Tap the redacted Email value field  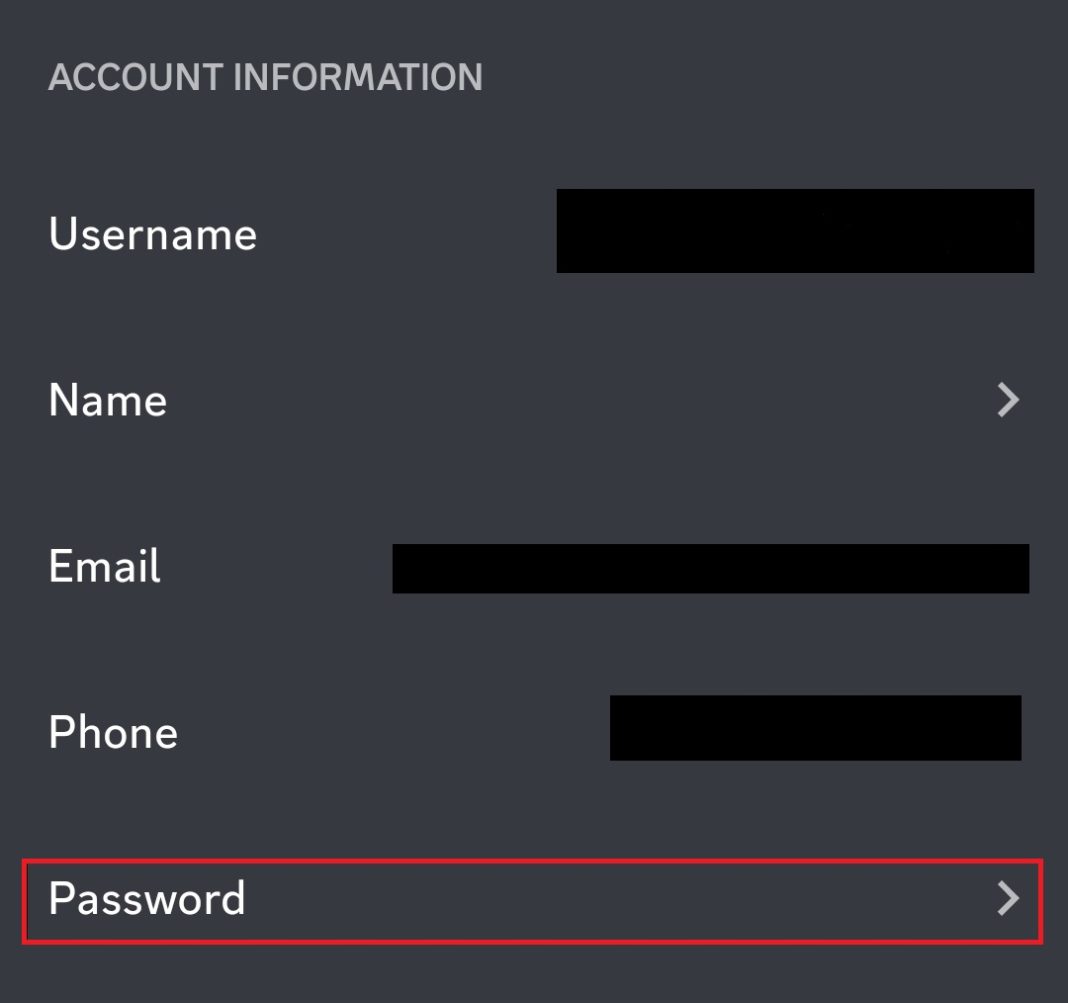click(x=710, y=570)
